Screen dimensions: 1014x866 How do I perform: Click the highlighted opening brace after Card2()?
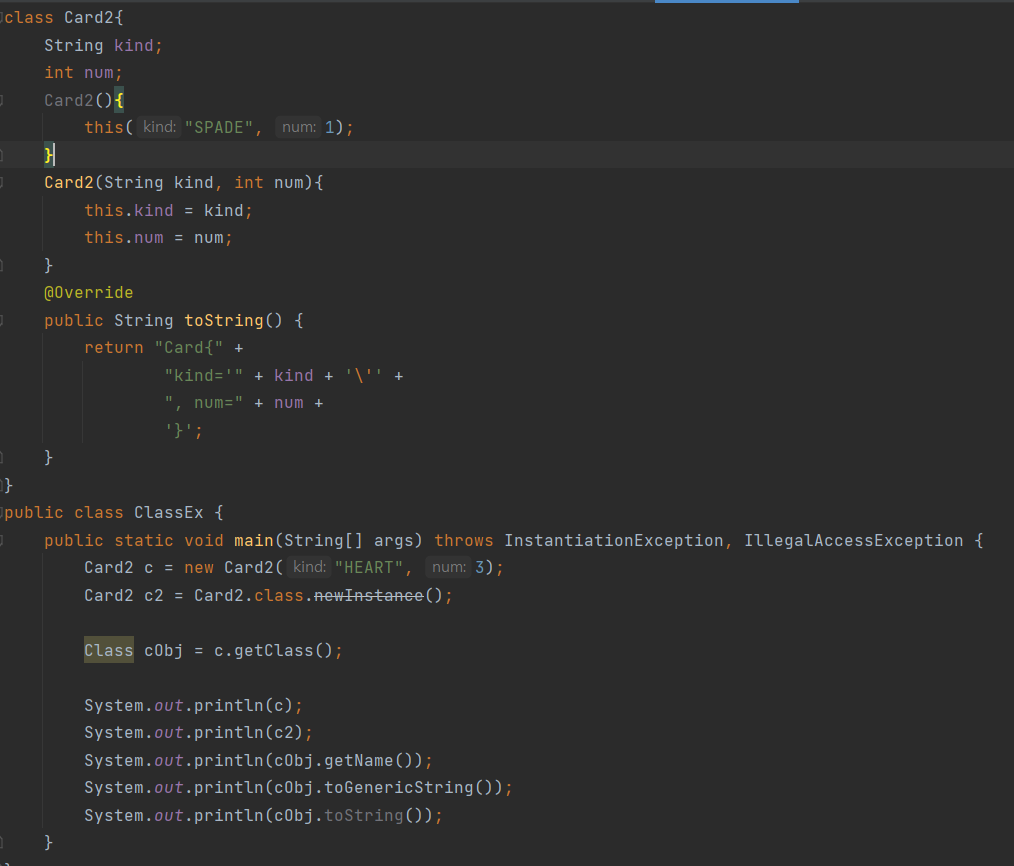(119, 100)
